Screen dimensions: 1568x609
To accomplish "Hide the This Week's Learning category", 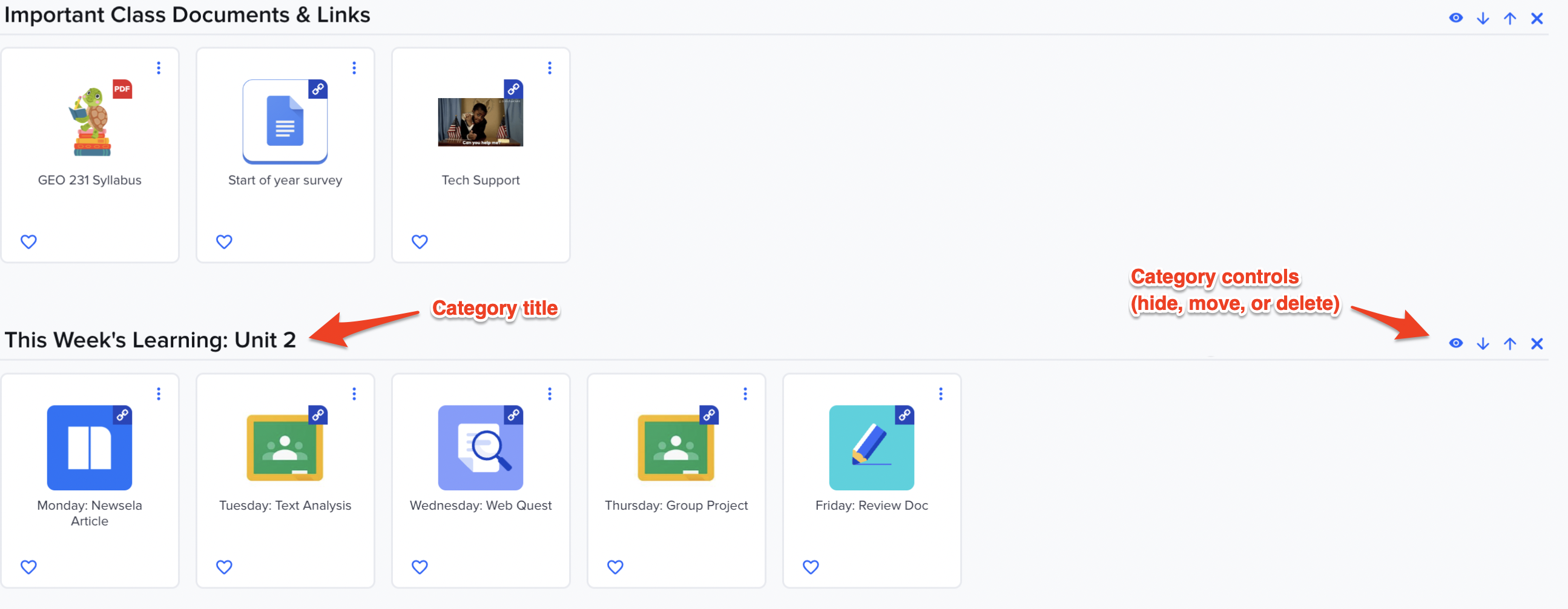I will tap(1455, 343).
